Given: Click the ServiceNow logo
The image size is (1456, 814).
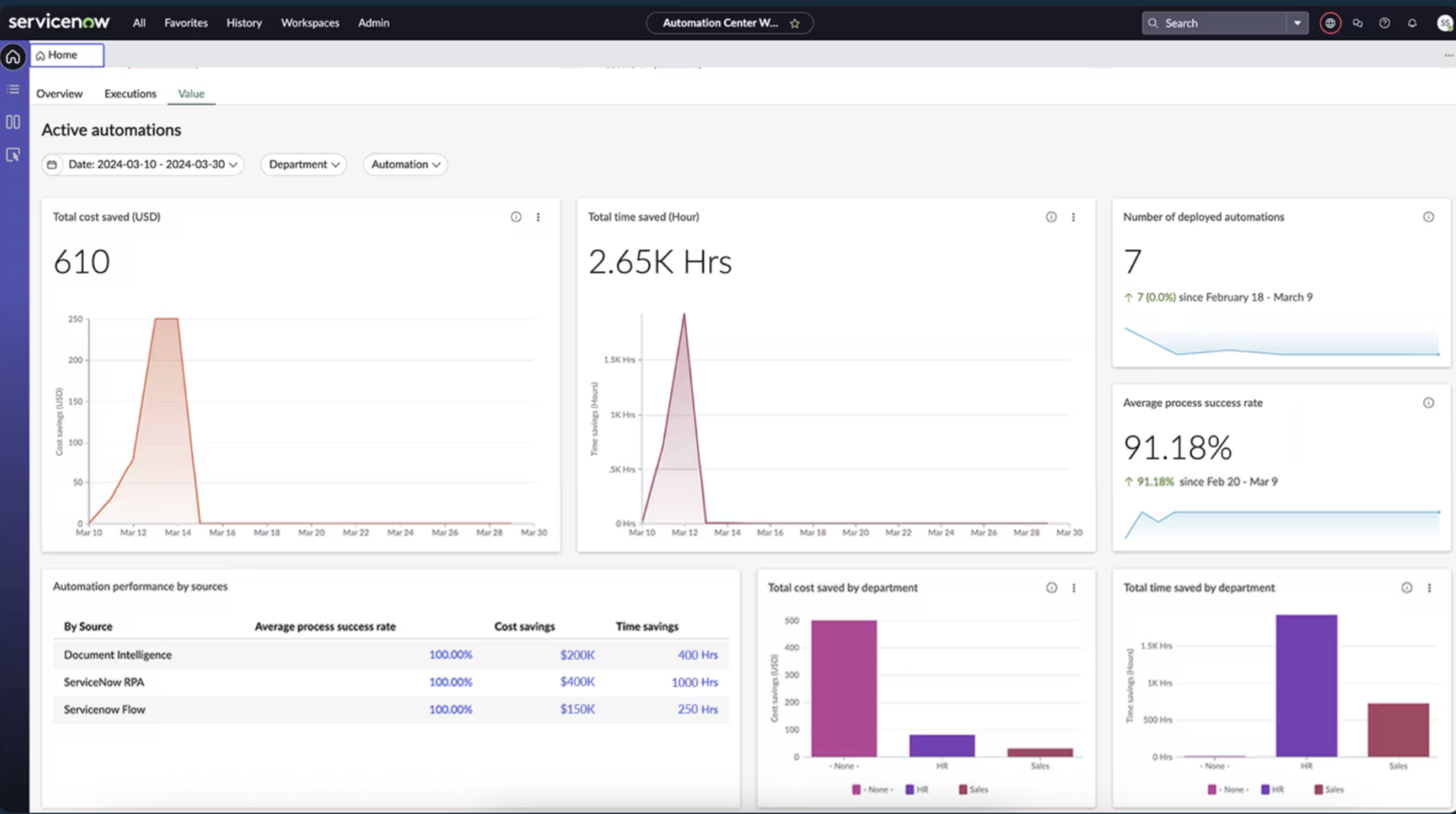Looking at the screenshot, I should coord(59,22).
